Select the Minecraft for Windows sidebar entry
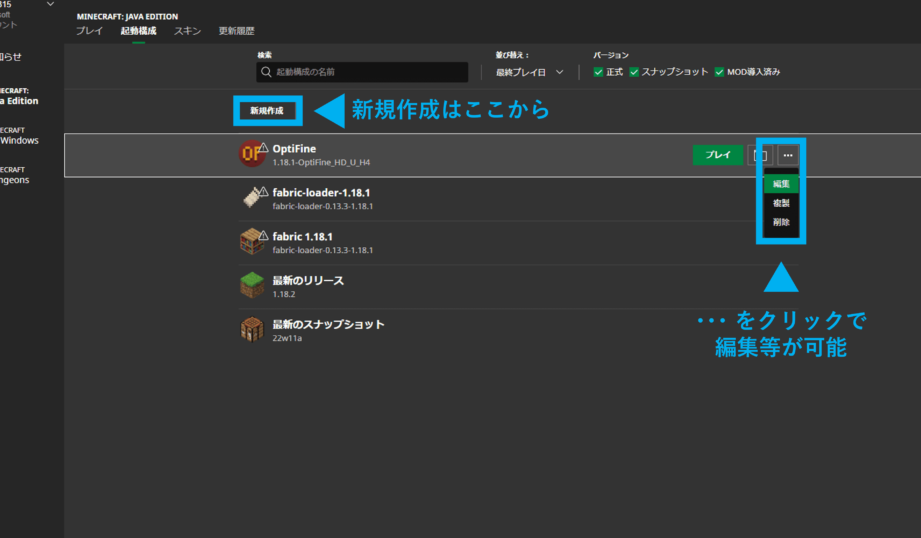Image resolution: width=921 pixels, height=538 pixels. coord(19,136)
